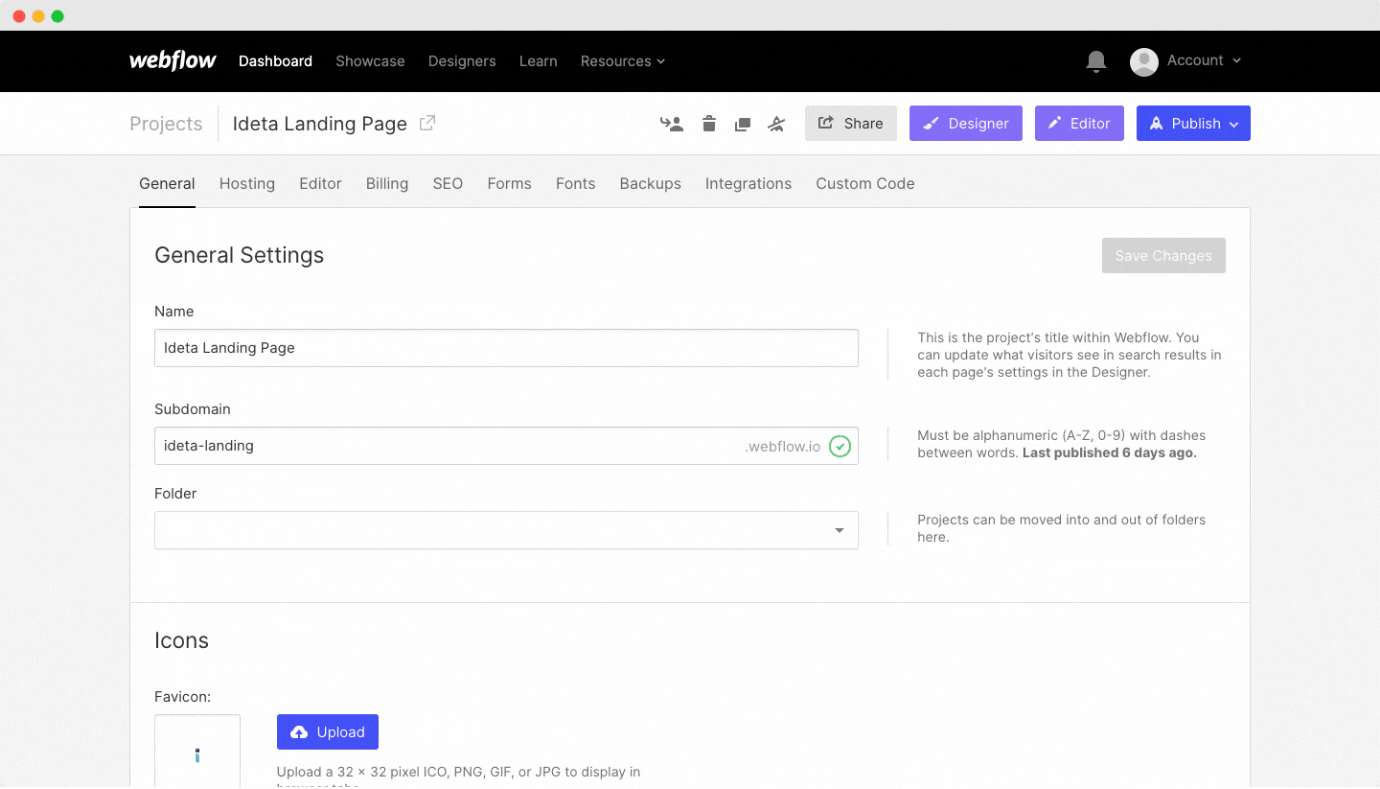Click the trash delete project icon
1380x789 pixels.
709,124
